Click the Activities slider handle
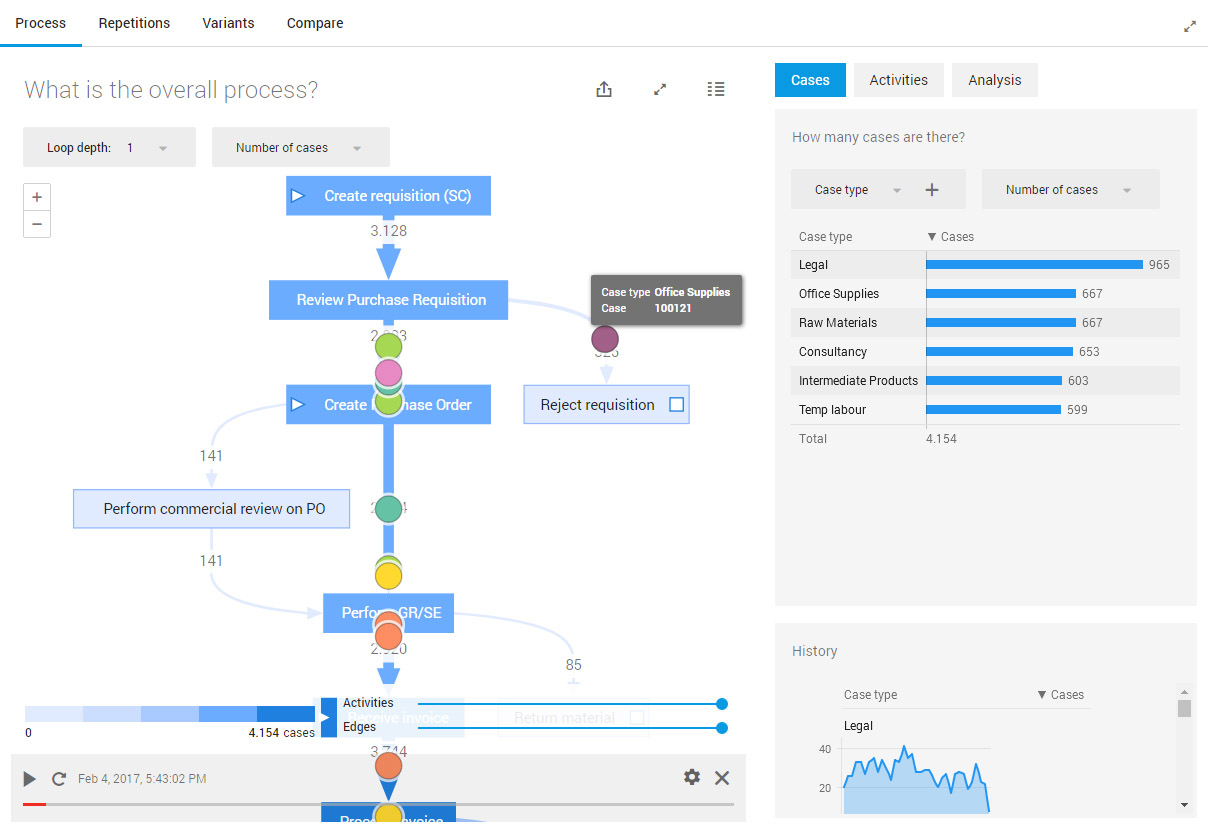1208x825 pixels. 722,704
